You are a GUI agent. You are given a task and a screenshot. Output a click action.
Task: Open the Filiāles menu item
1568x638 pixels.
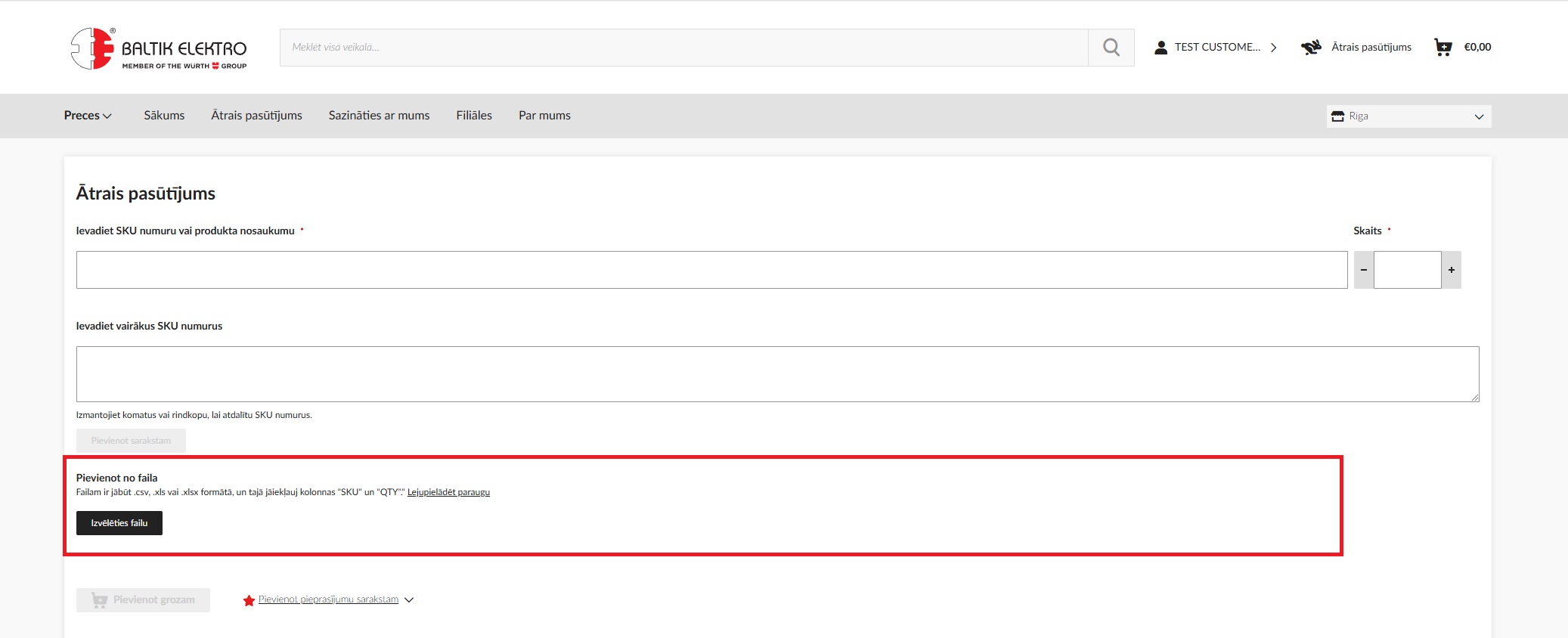tap(474, 116)
